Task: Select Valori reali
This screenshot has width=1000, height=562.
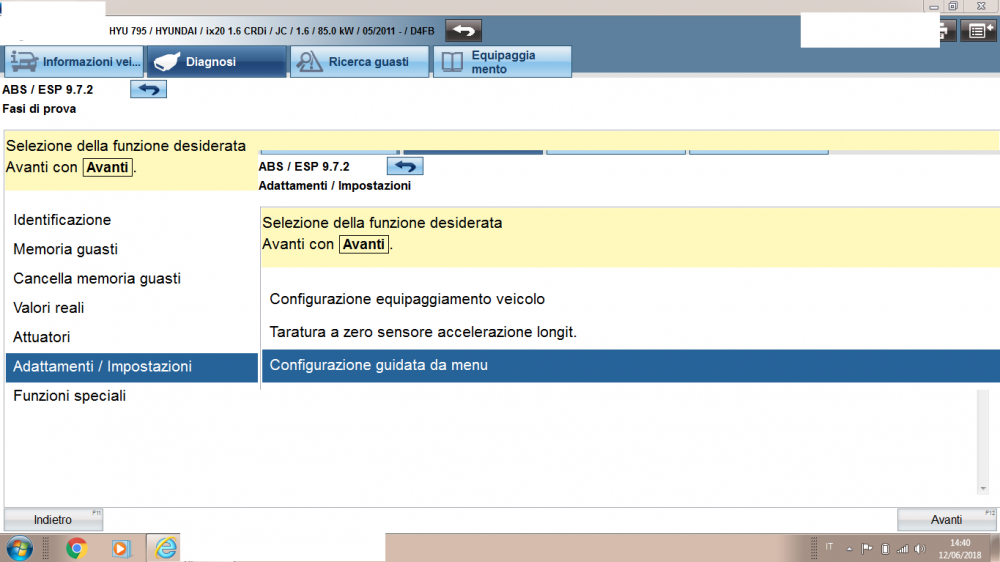Action: (131, 308)
